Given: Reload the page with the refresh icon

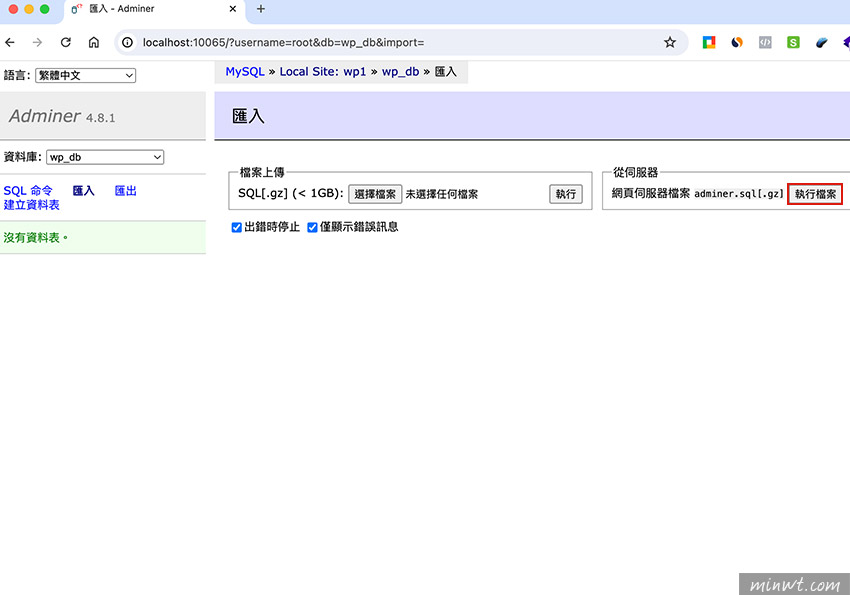Looking at the screenshot, I should coord(66,42).
